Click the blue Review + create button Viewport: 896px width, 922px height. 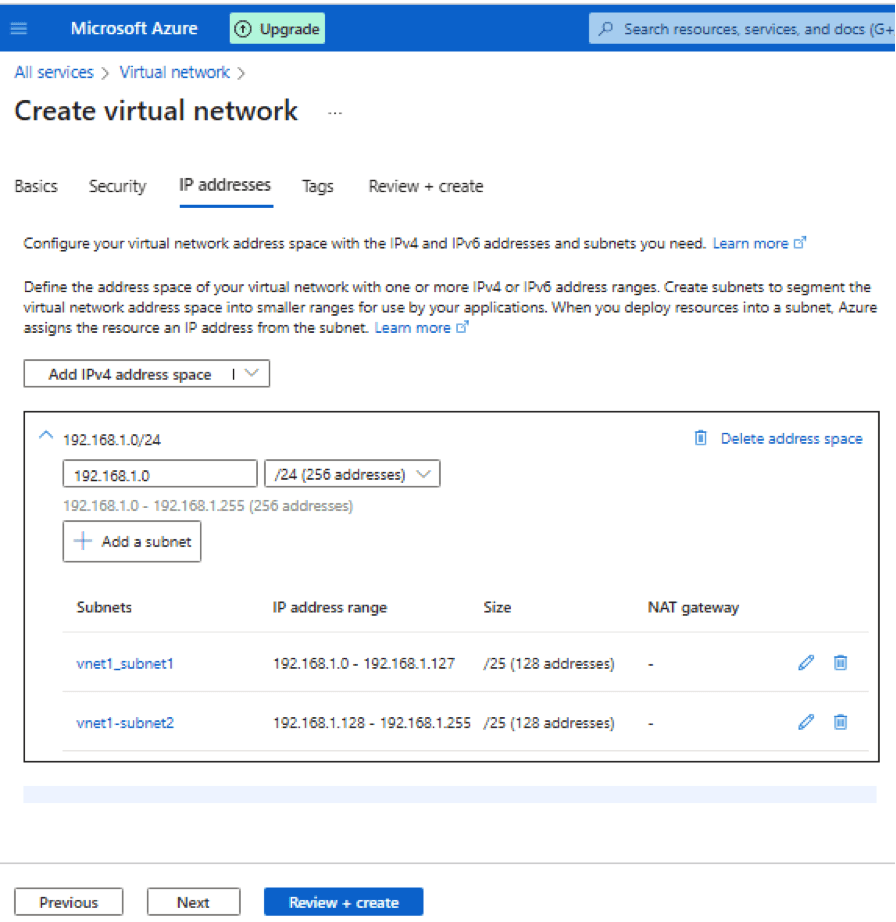pyautogui.click(x=343, y=902)
